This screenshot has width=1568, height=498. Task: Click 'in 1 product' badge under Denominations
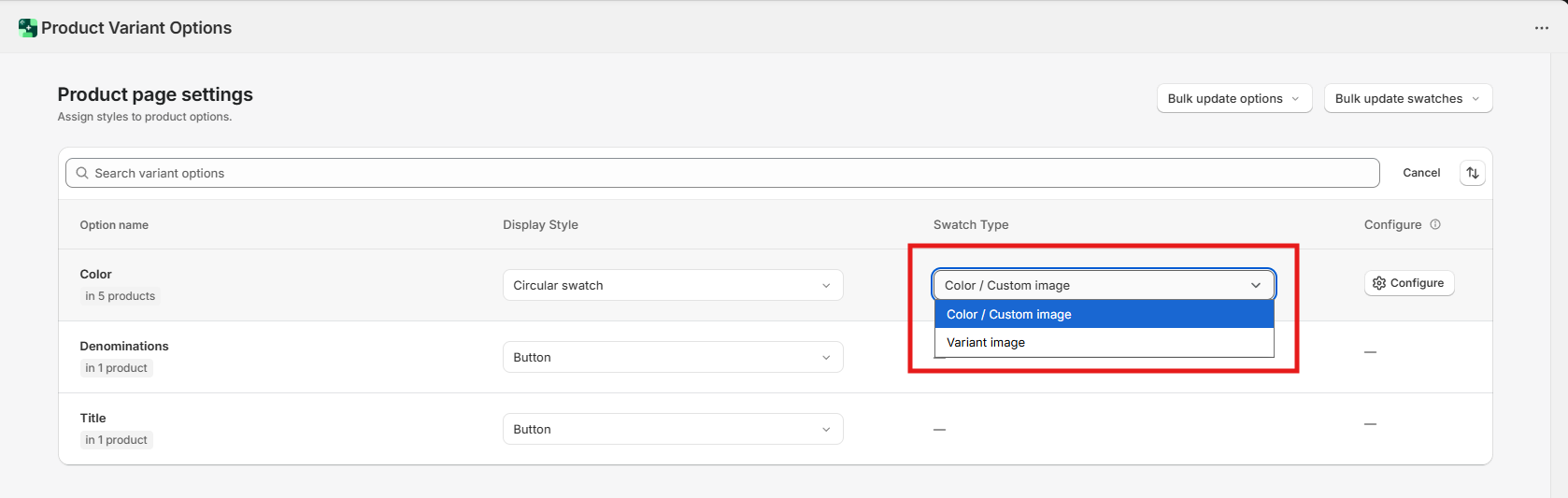point(116,368)
